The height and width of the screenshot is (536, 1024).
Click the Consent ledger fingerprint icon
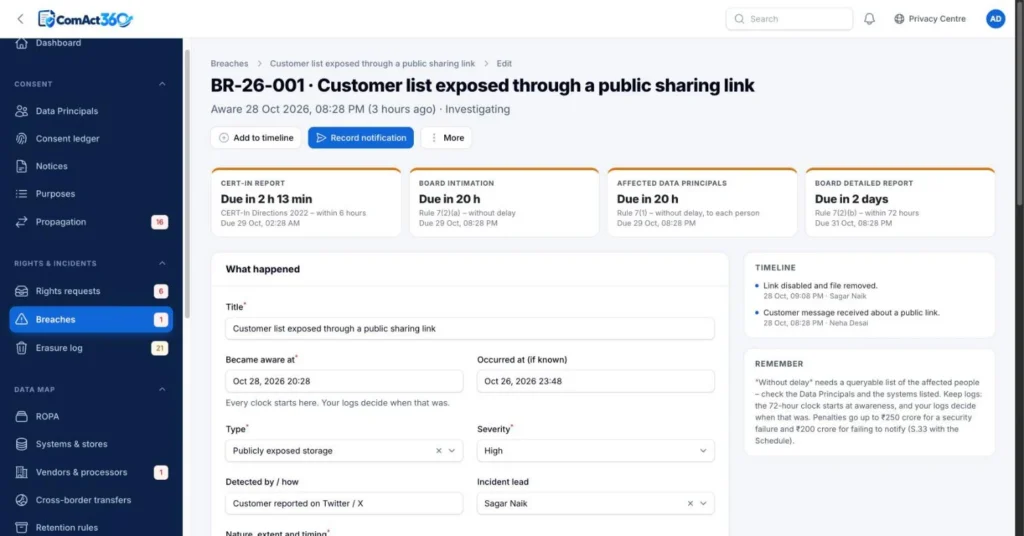[x=22, y=138]
